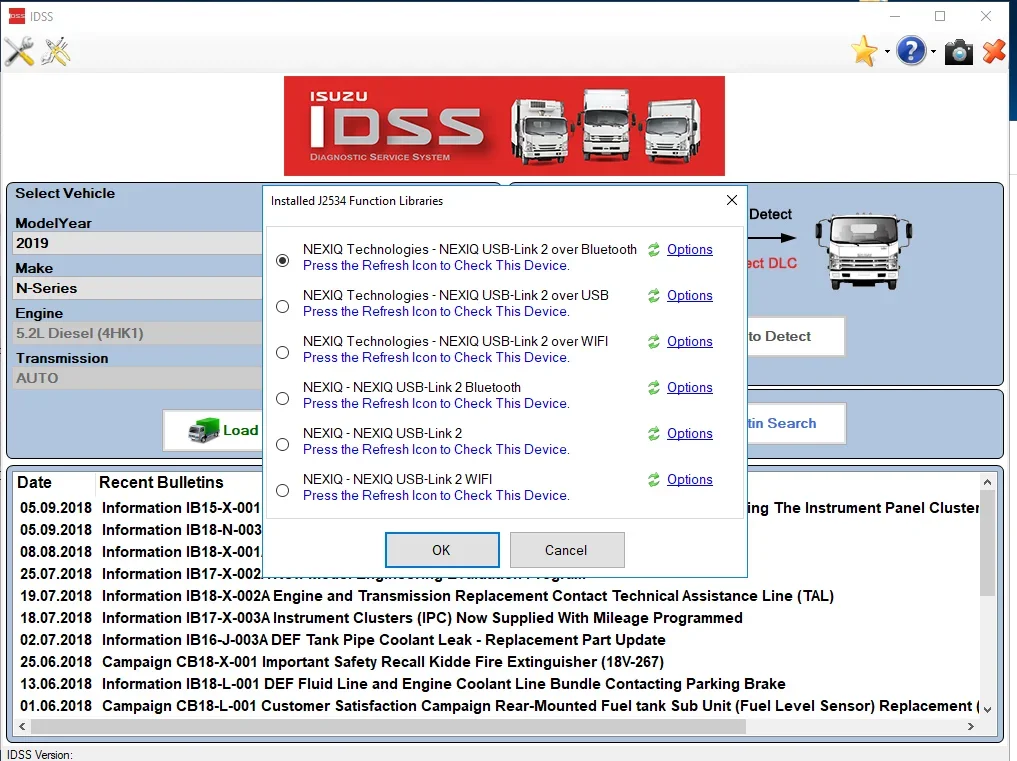Select plain NEXIQ USB-Link 2 radio button
The width and height of the screenshot is (1017, 761).
[x=282, y=444]
